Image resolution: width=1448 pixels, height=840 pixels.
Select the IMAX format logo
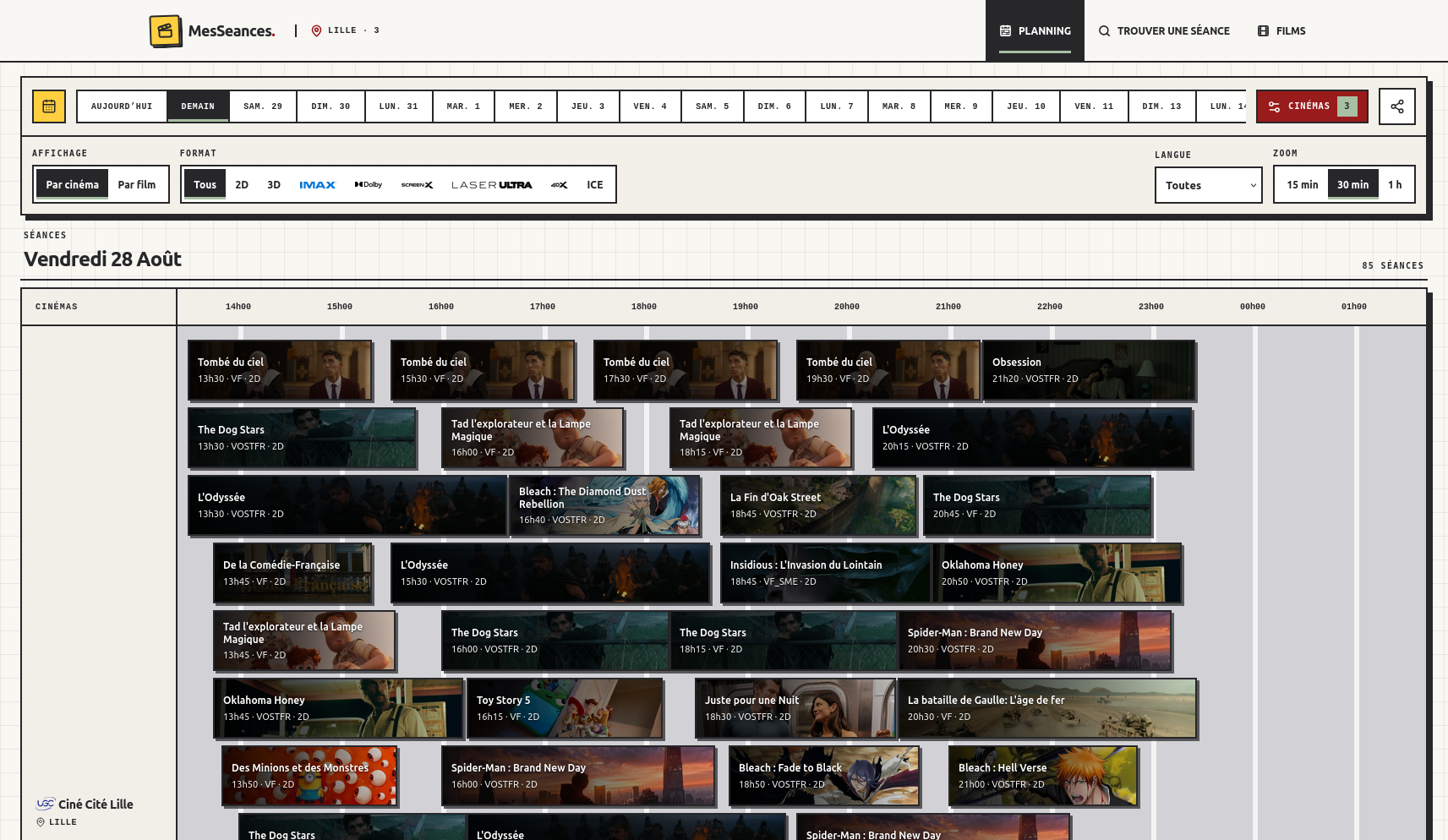[318, 184]
